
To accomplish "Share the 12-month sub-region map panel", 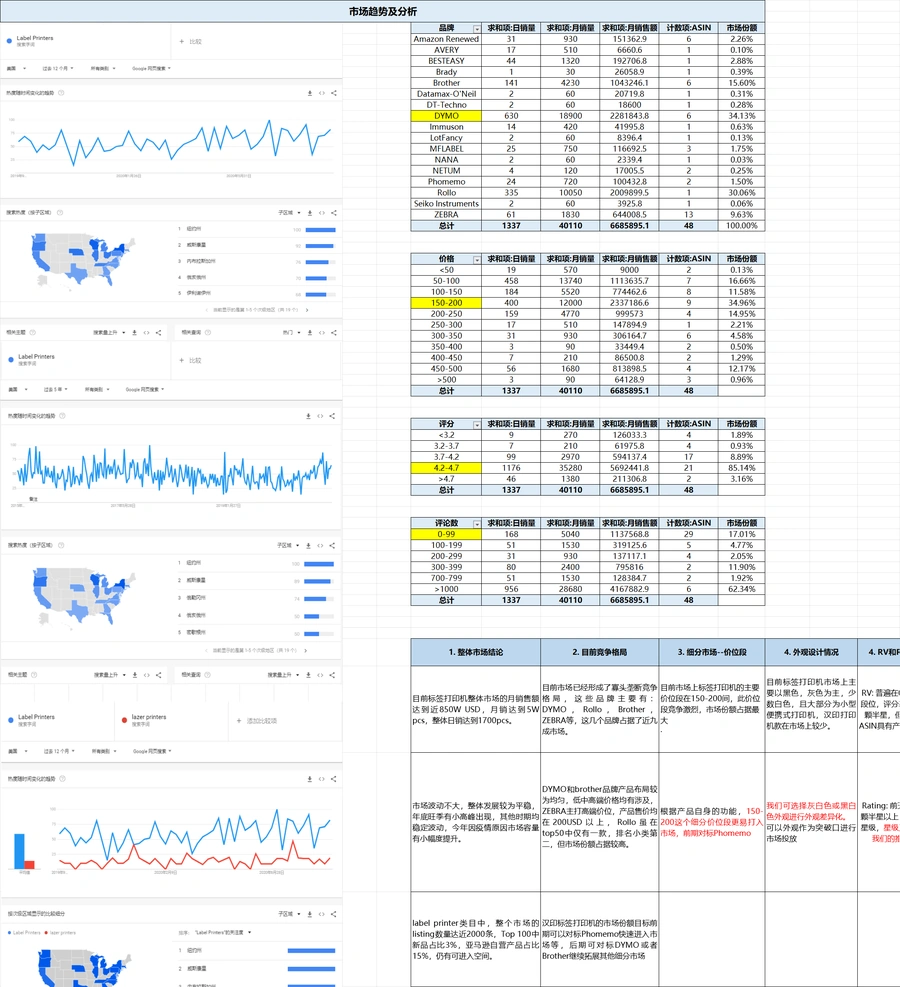I will click(334, 213).
